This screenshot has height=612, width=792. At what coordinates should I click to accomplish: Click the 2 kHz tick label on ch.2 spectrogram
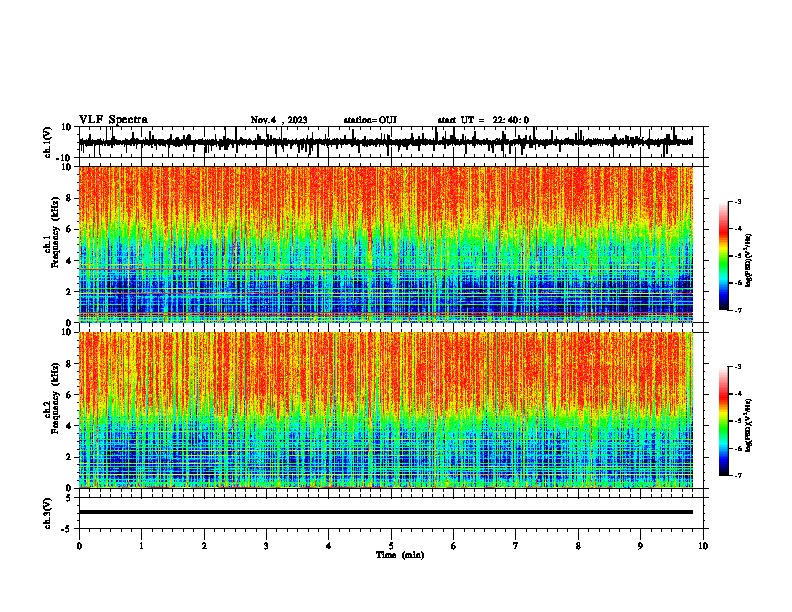(70, 457)
